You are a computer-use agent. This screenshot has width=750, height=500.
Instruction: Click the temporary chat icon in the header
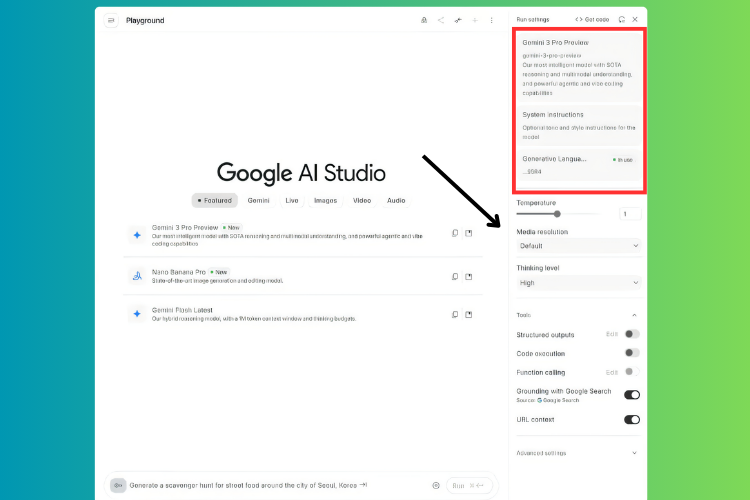click(x=424, y=20)
